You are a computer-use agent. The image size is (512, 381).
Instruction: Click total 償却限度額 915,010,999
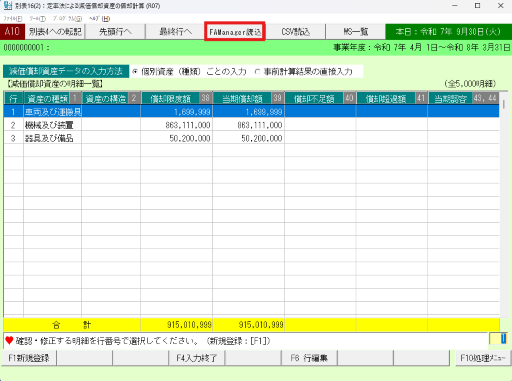(x=189, y=325)
